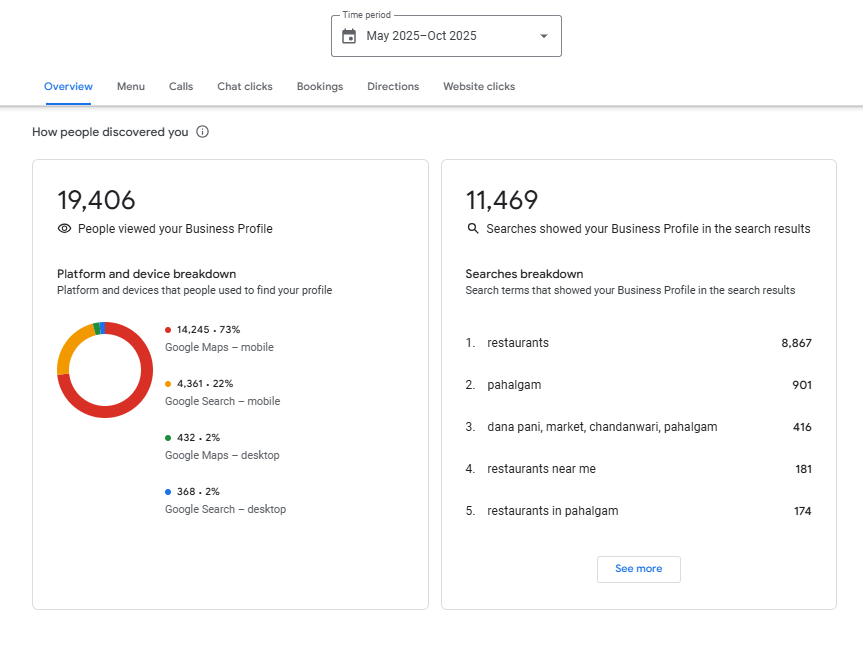Click the red Google Maps mobile legend dot

[x=168, y=330]
